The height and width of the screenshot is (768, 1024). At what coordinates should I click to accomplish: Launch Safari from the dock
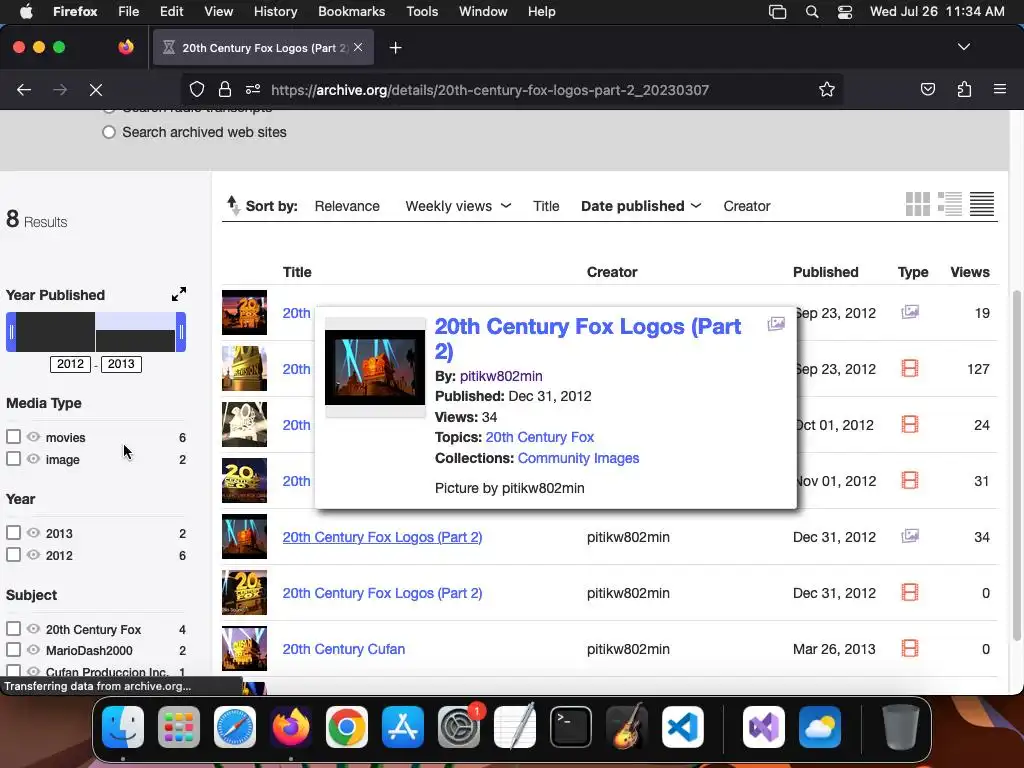[234, 727]
